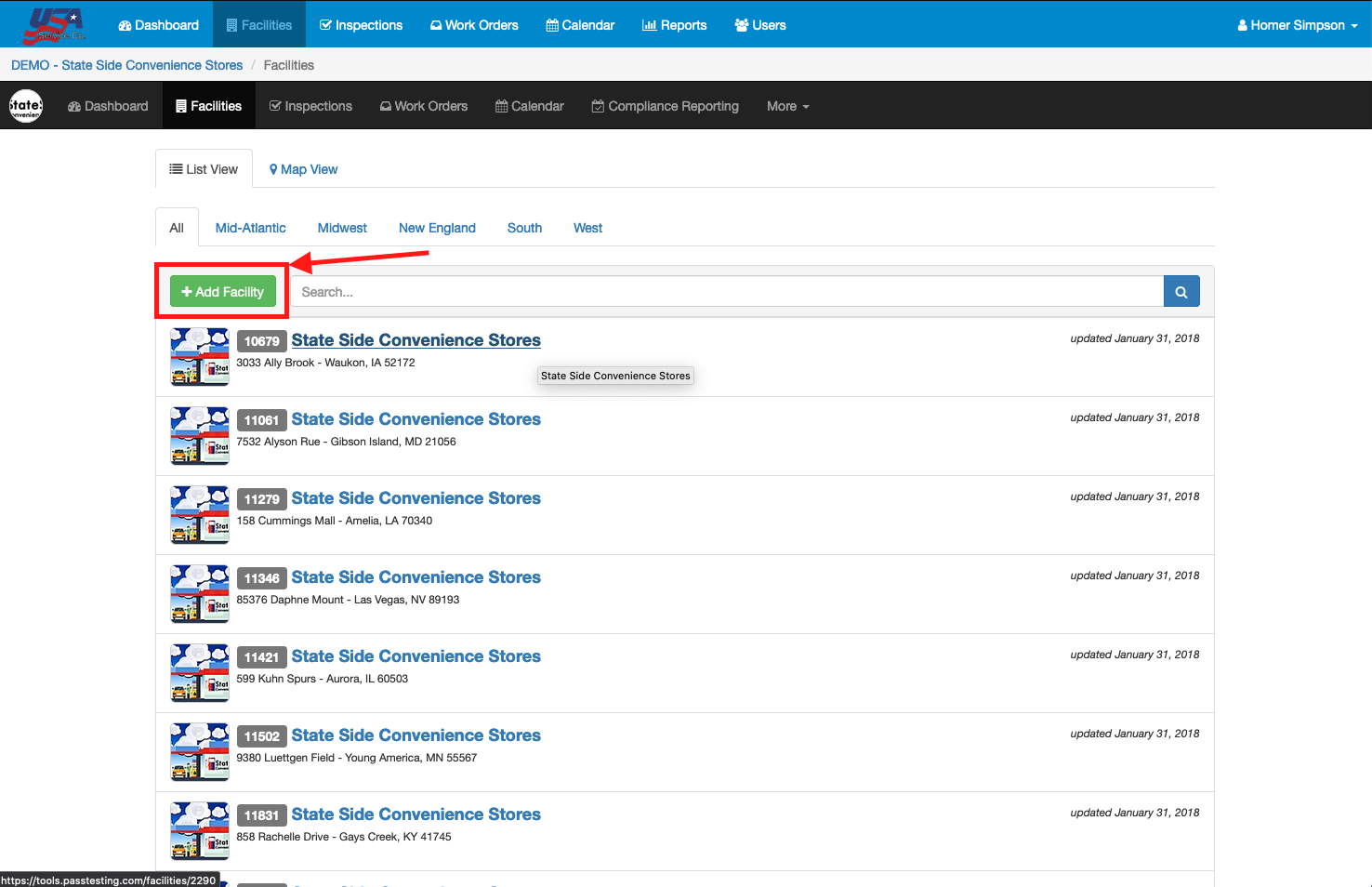Click address 3033 Ally Brook - Waukon, IA
This screenshot has width=1372, height=887.
(325, 363)
